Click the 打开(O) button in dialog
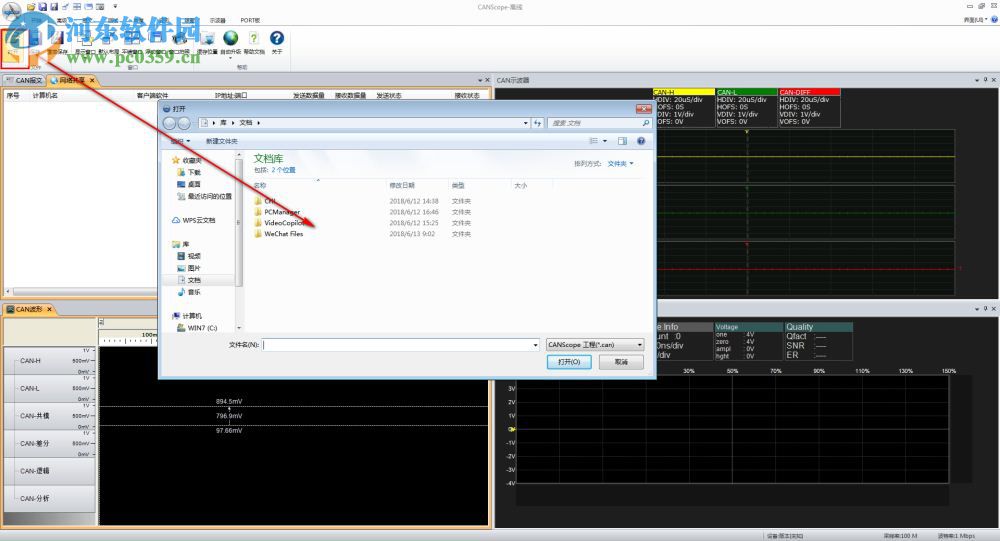The width and height of the screenshot is (1000, 541). pyautogui.click(x=569, y=362)
